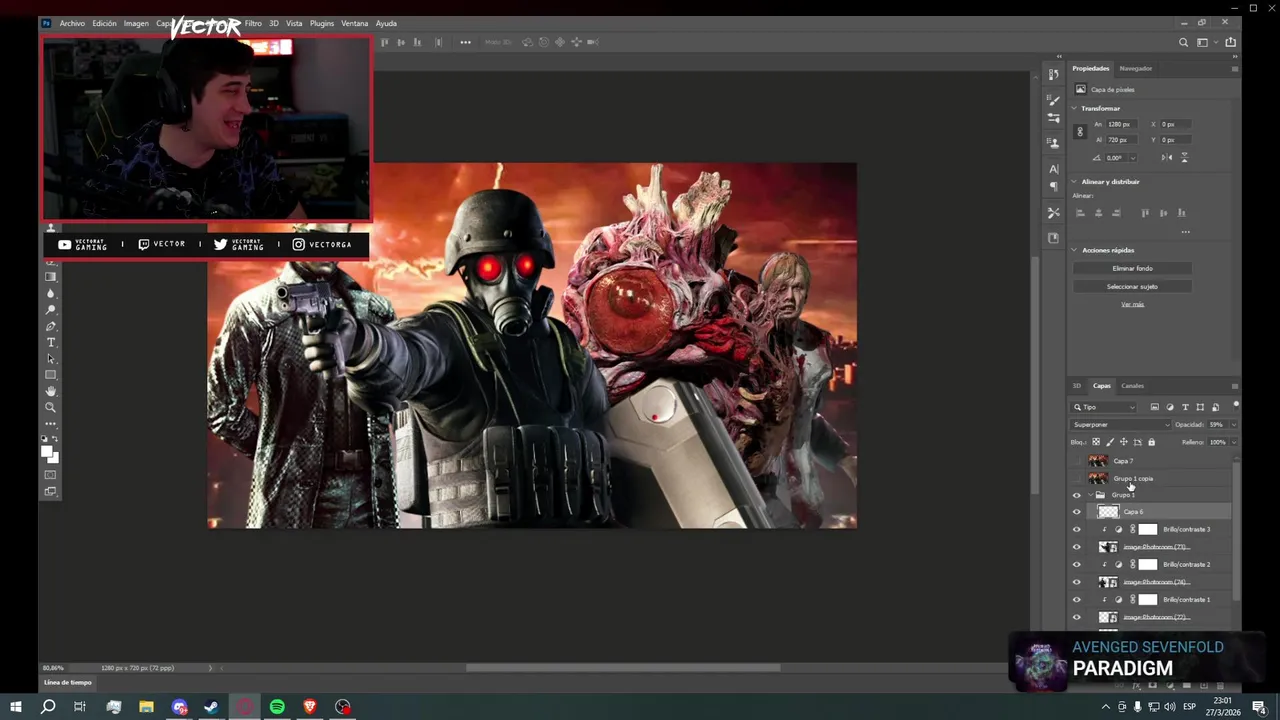Open the Brushes panel icon
The height and width of the screenshot is (720, 1280).
1054,100
